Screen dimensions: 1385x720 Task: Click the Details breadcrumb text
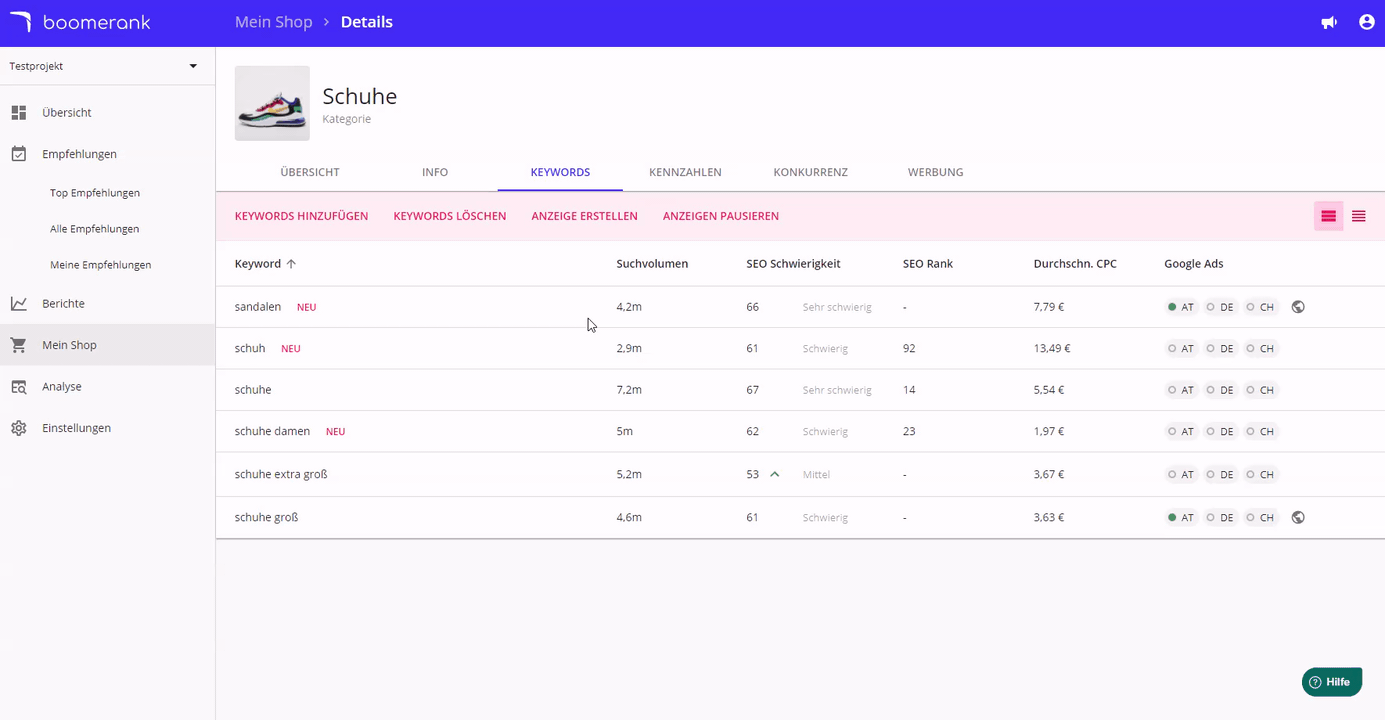[x=367, y=22]
